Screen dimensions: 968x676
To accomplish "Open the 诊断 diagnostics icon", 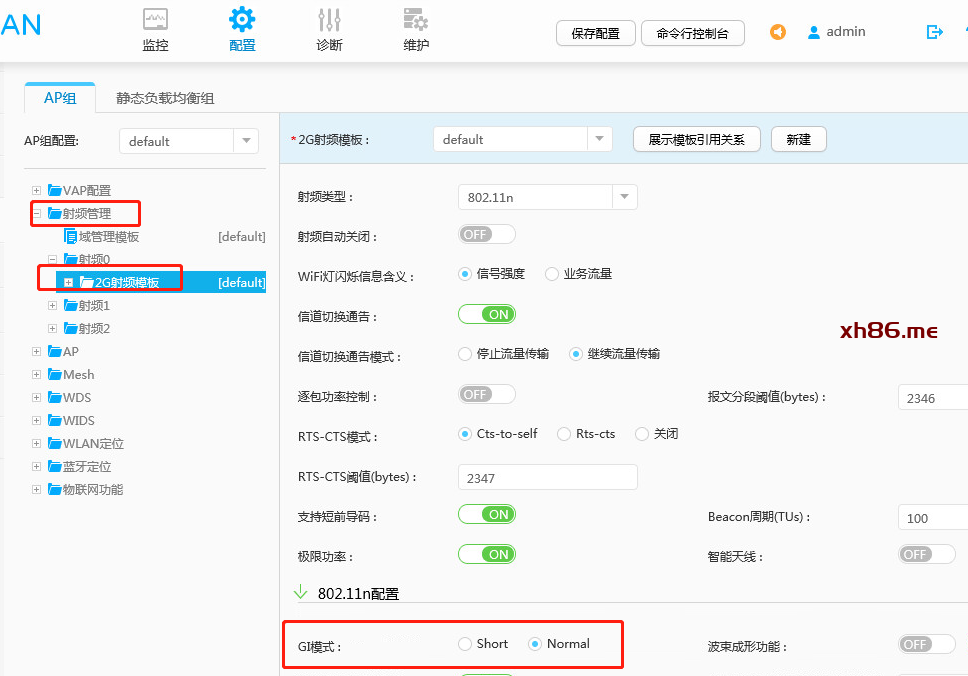I will pos(329,19).
